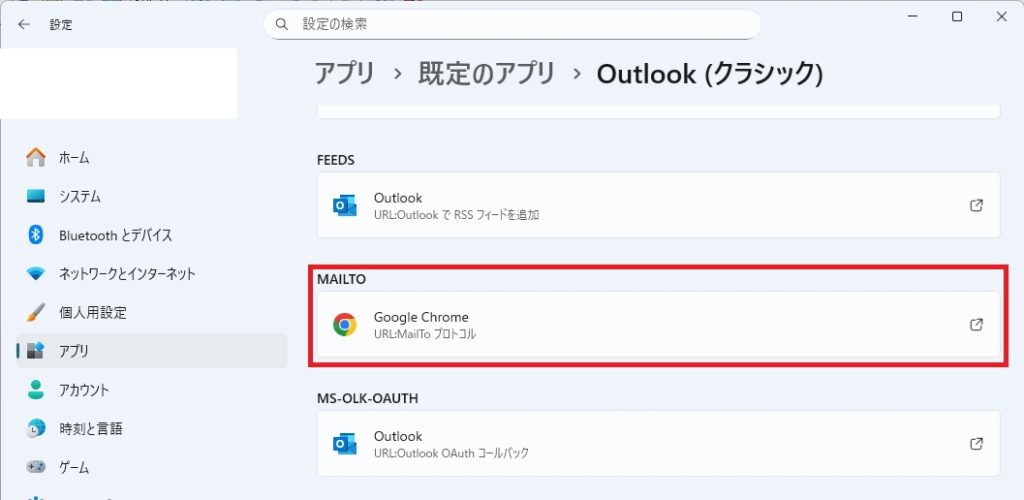Open external link icon for FEEDS Outlook

click(976, 205)
